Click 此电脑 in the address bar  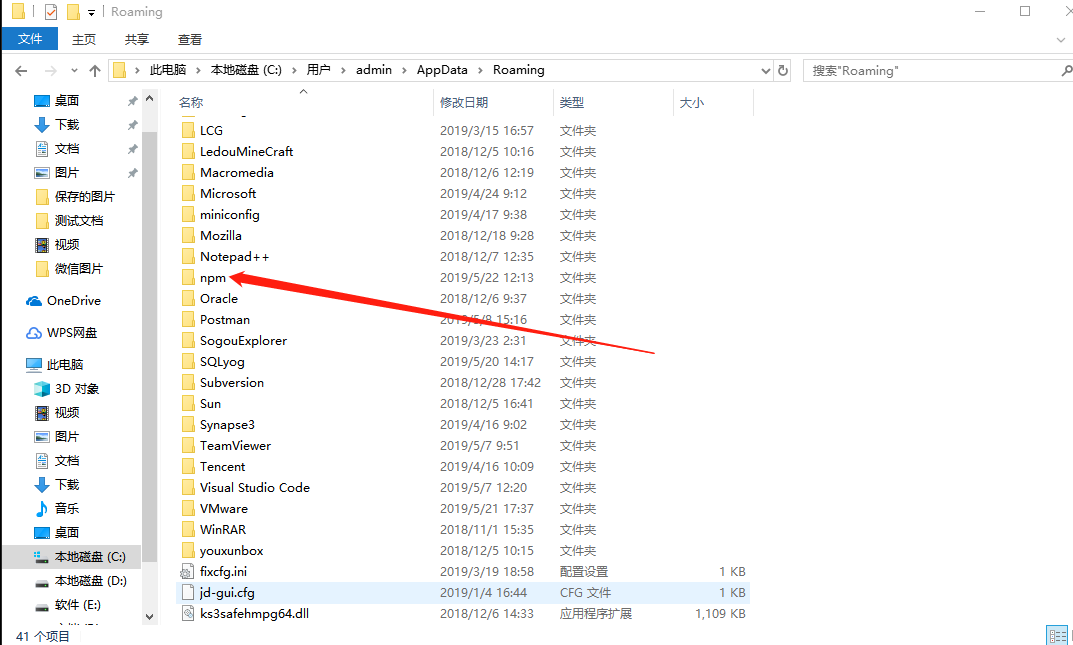[x=168, y=70]
